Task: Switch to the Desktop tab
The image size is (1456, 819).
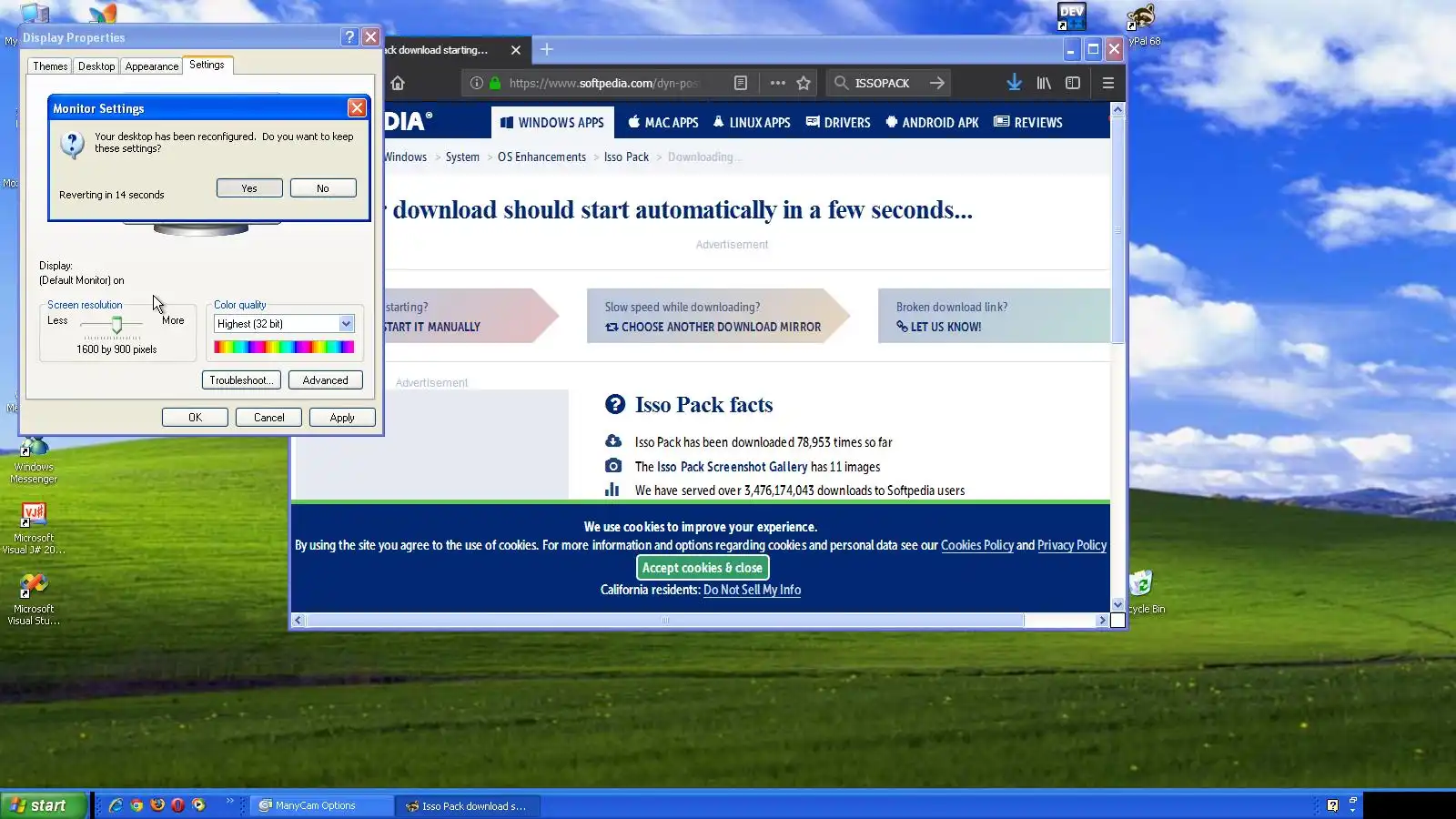Action: tap(96, 66)
